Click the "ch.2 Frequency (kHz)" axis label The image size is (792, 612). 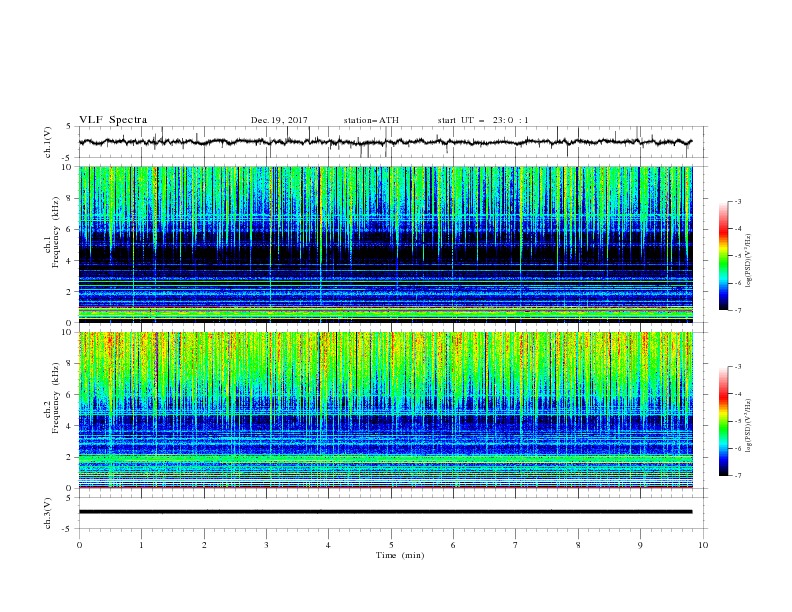coord(51,398)
